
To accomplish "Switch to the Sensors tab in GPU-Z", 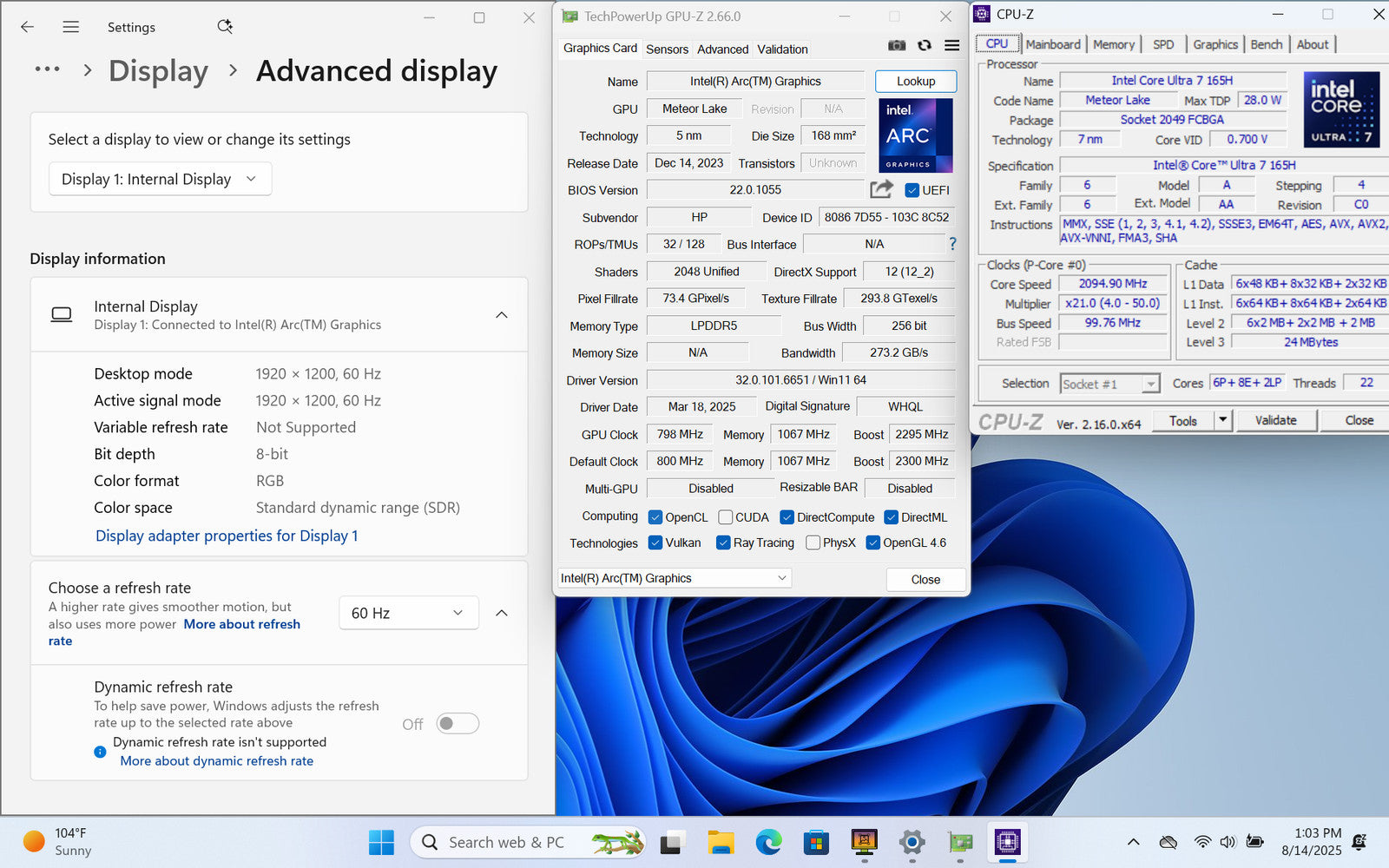I will pyautogui.click(x=667, y=49).
